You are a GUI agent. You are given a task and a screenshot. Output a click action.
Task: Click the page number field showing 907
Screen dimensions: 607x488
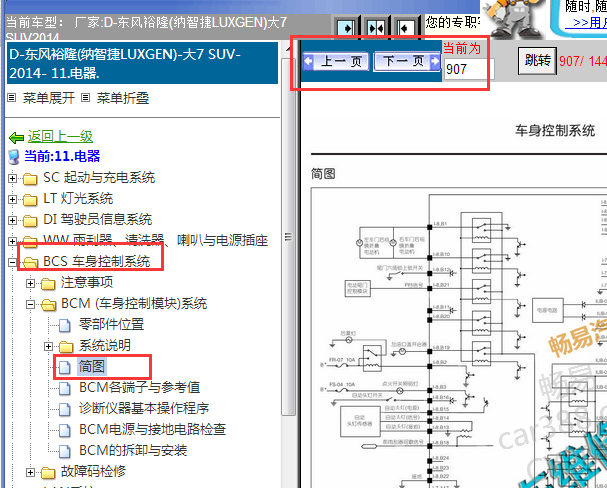pos(469,69)
